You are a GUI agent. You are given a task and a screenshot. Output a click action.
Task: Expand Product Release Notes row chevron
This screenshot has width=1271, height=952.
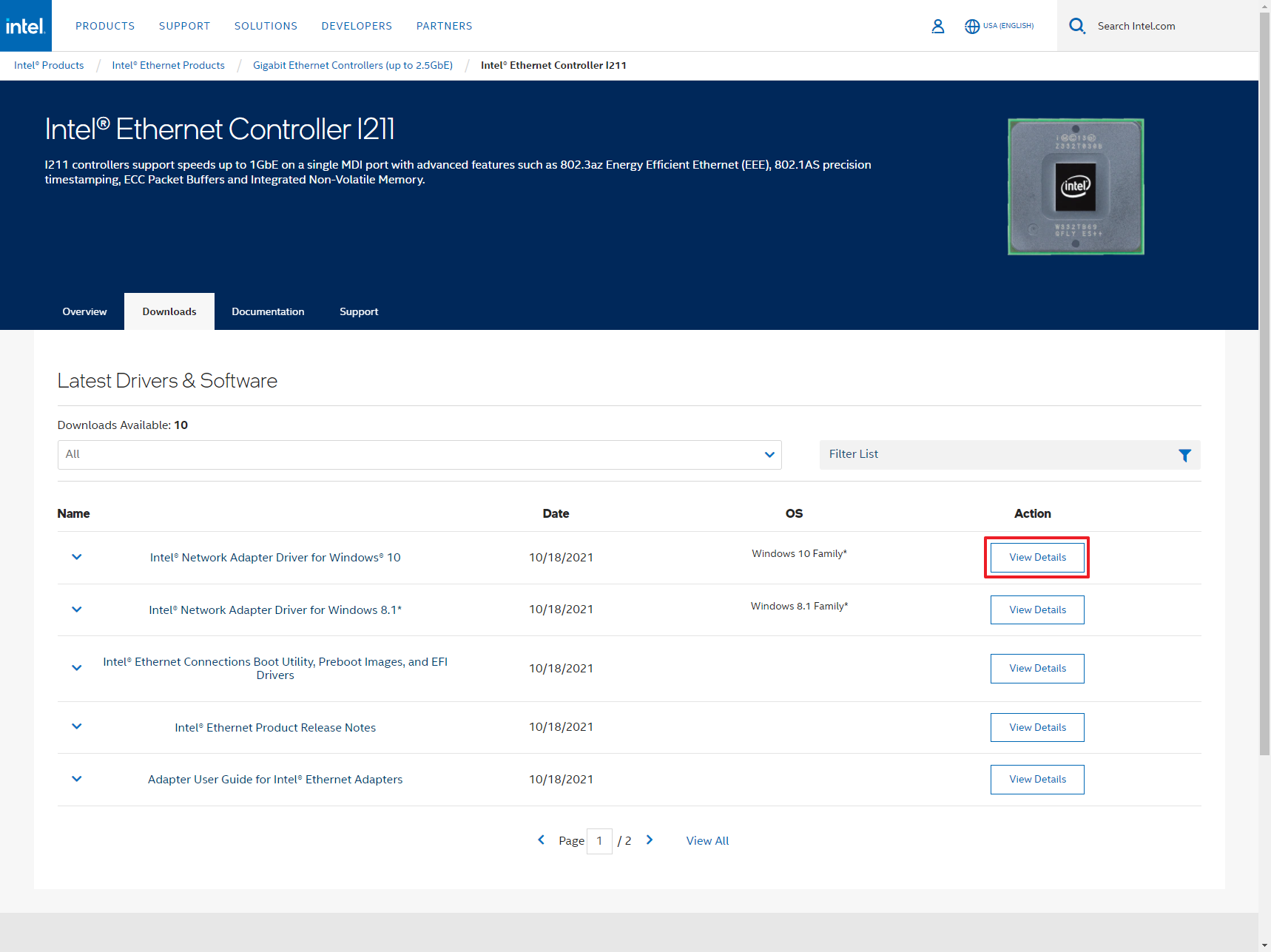click(76, 726)
